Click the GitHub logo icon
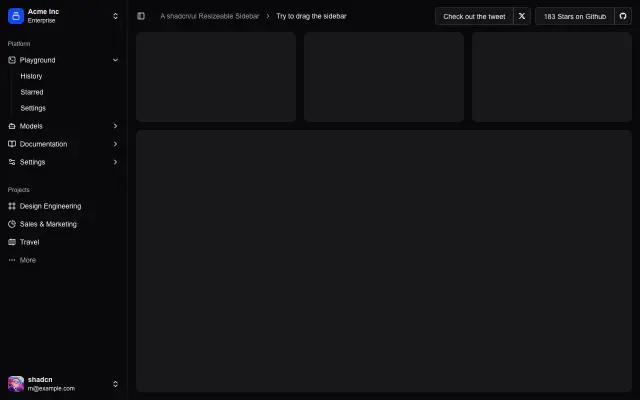Screen dimensions: 640x400 pyautogui.click(x=623, y=16)
